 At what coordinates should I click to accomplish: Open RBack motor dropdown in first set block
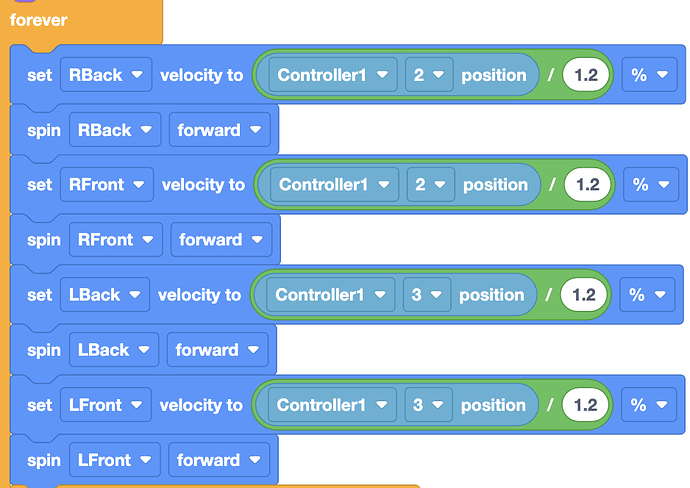point(106,75)
